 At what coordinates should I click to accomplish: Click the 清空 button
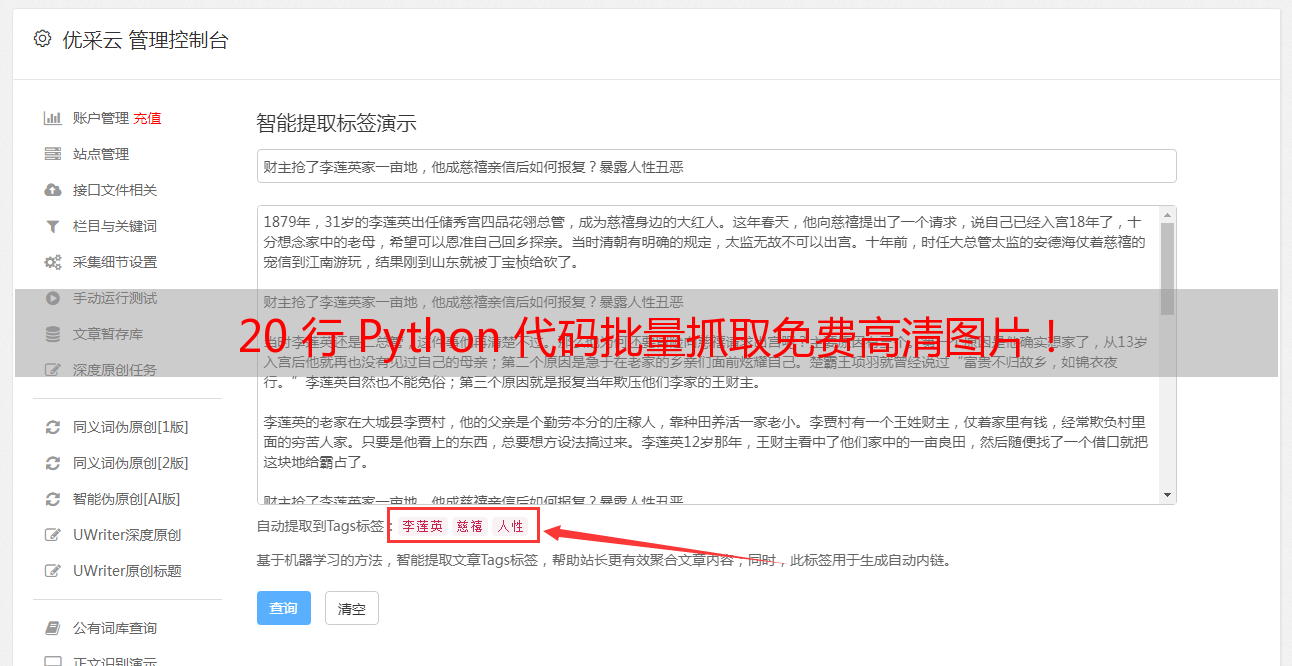pos(352,608)
